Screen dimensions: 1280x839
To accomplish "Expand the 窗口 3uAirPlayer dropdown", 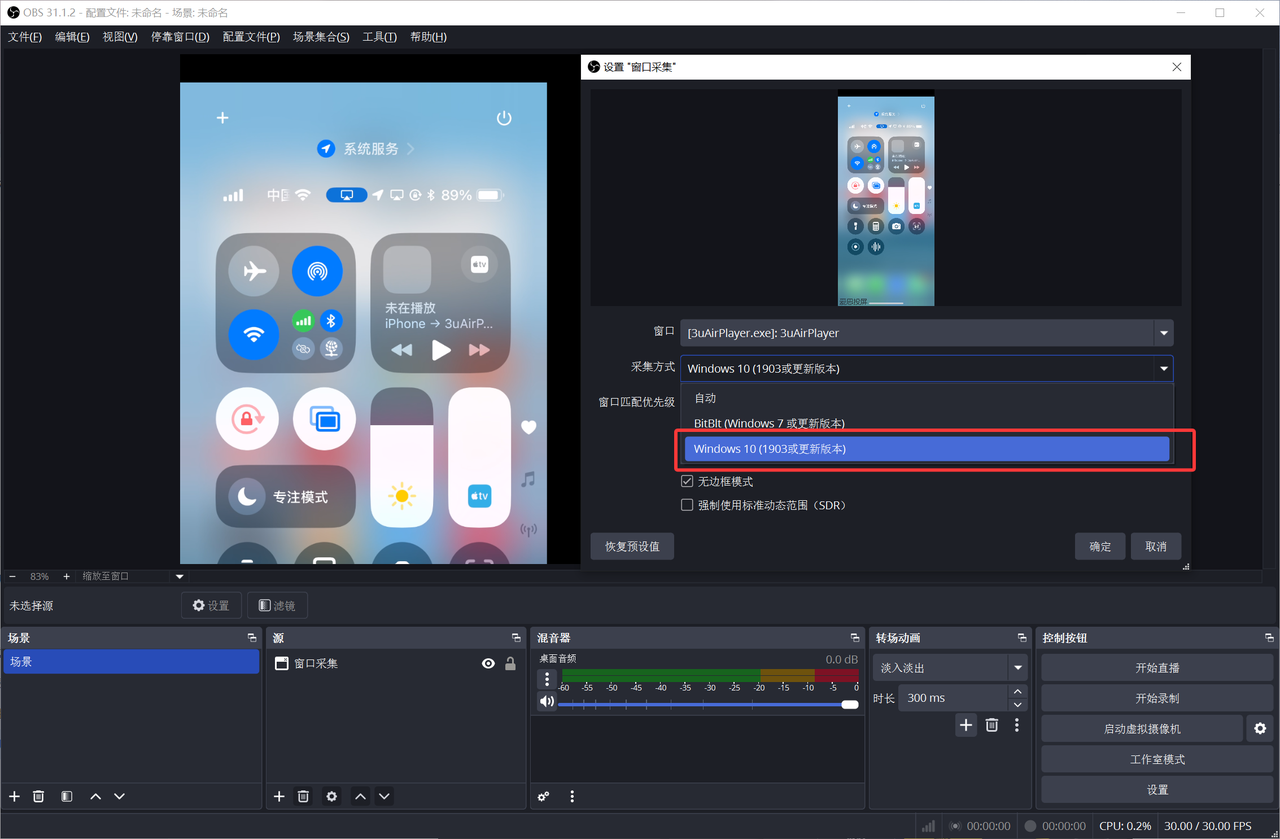I will [x=1163, y=333].
